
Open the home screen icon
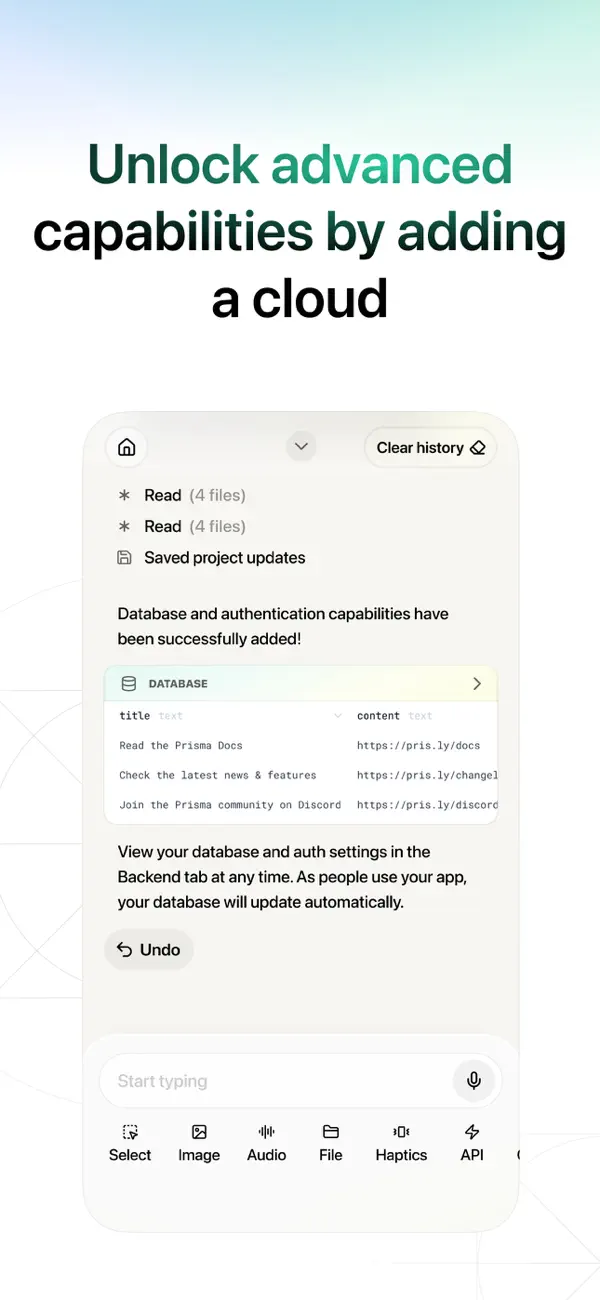[x=126, y=447]
